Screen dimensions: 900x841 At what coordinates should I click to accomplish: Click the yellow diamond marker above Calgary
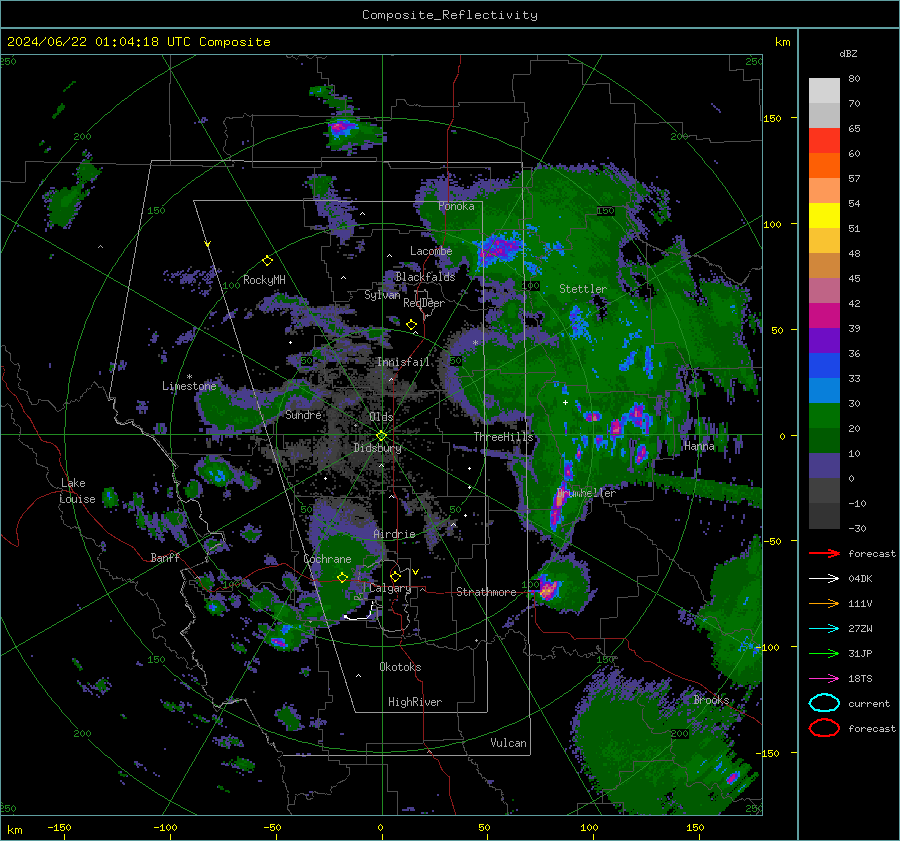(x=395, y=576)
